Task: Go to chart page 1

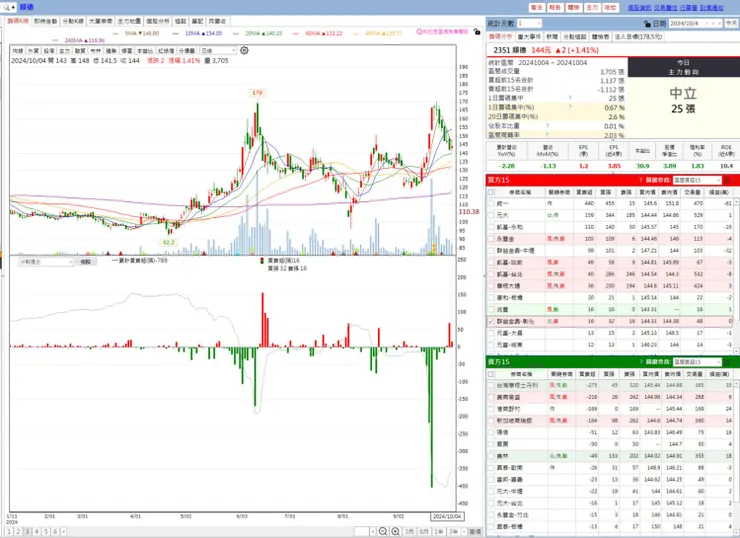Action: click(x=9, y=531)
